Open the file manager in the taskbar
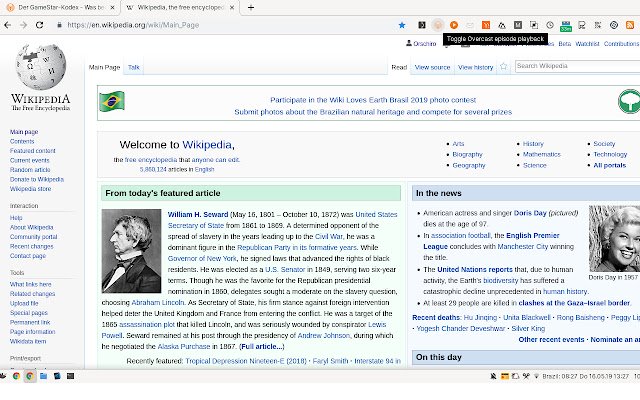 (43, 376)
